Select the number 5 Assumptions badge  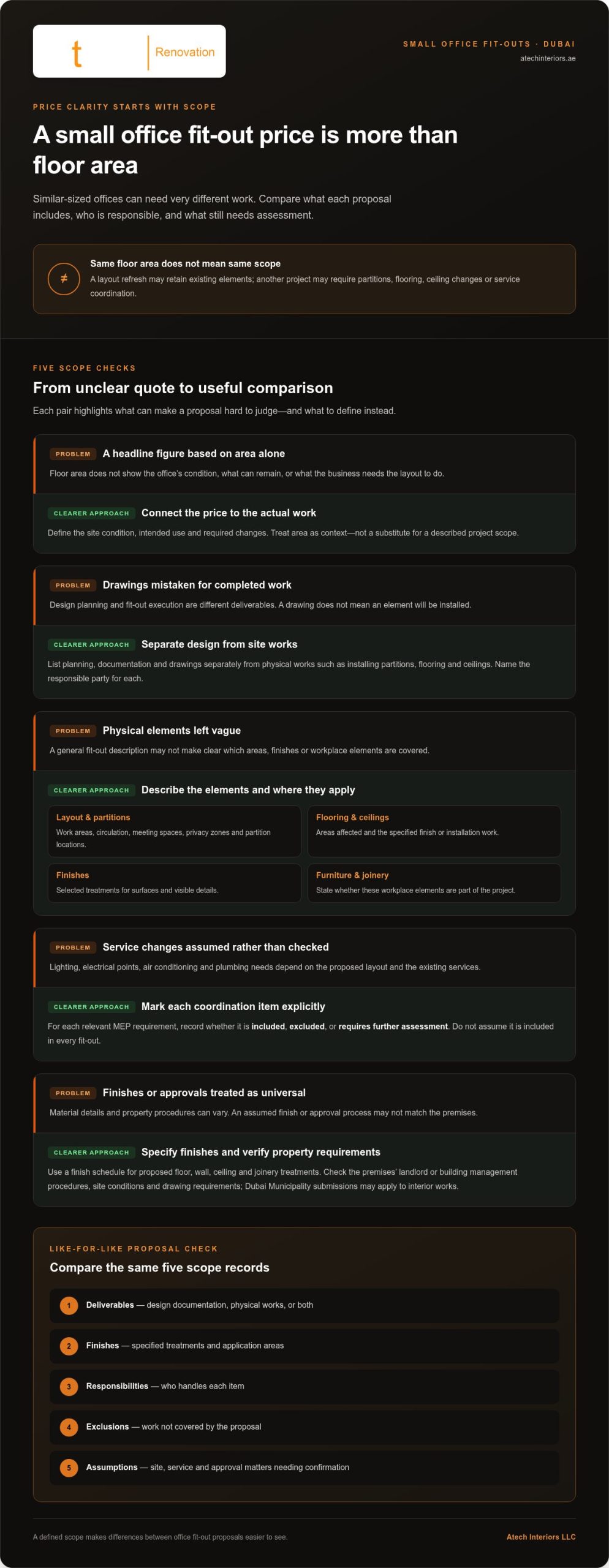(x=69, y=1467)
